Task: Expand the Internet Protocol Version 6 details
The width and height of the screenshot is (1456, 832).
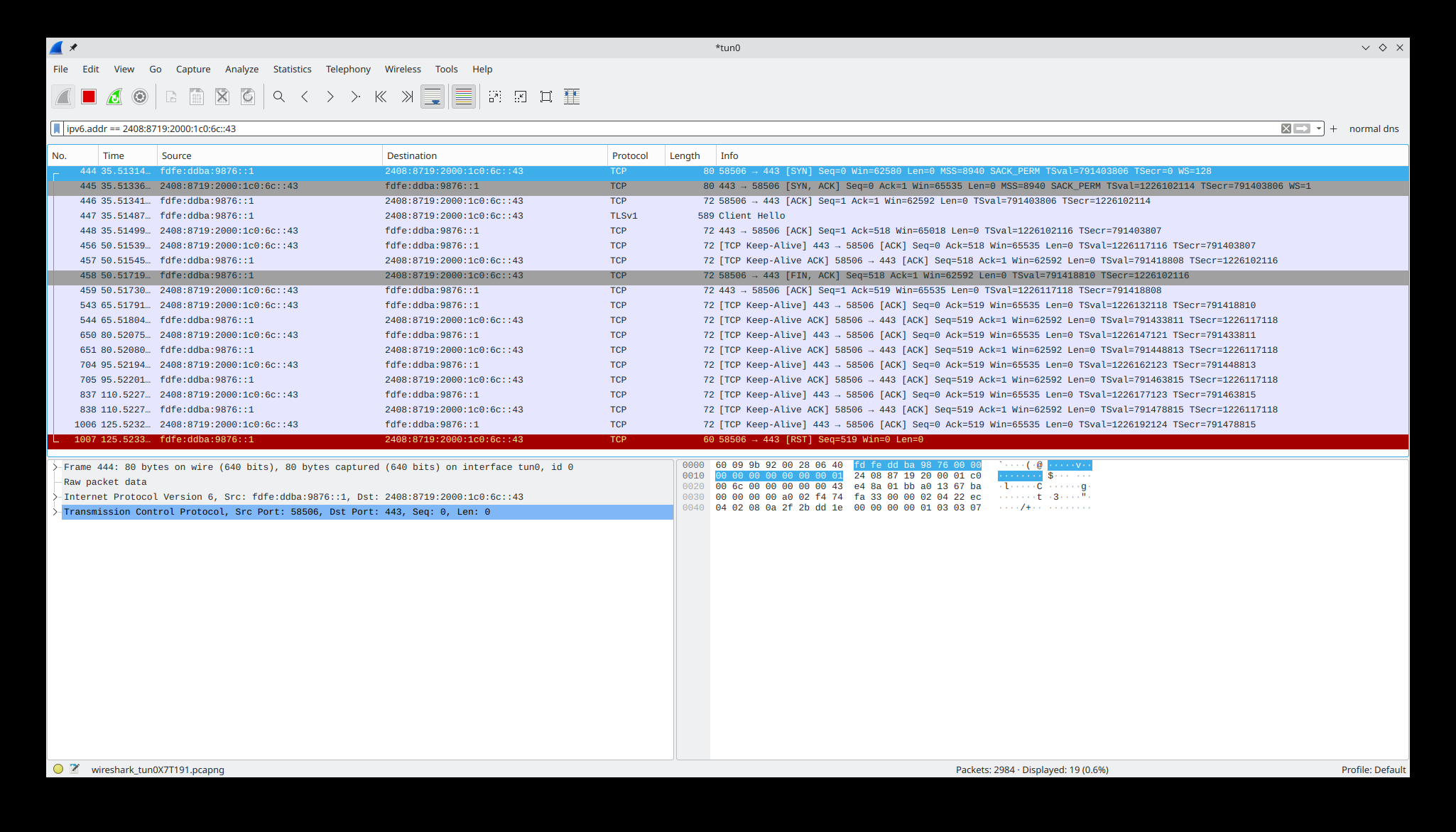Action: tap(55, 496)
